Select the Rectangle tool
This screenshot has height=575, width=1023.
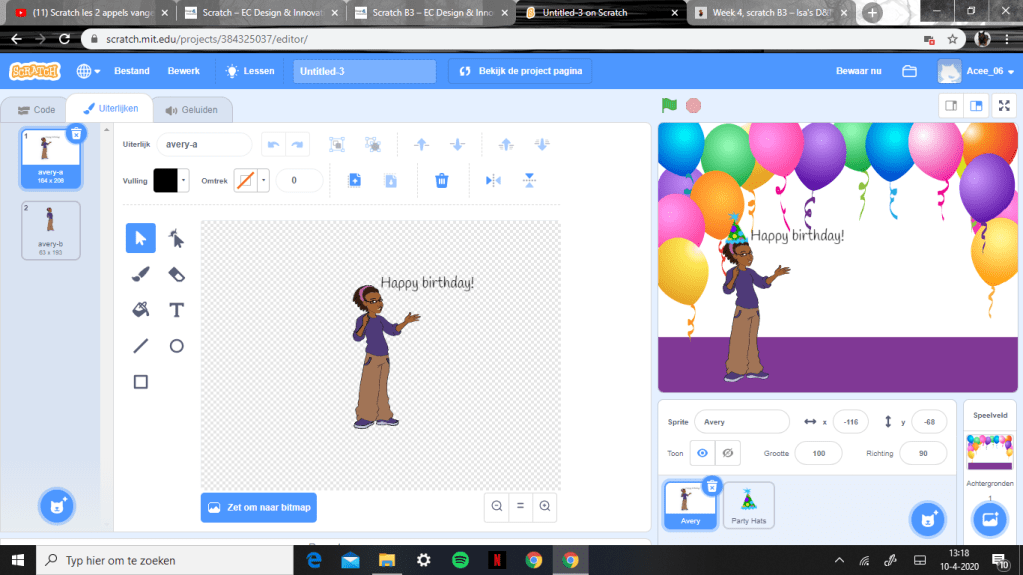141,382
